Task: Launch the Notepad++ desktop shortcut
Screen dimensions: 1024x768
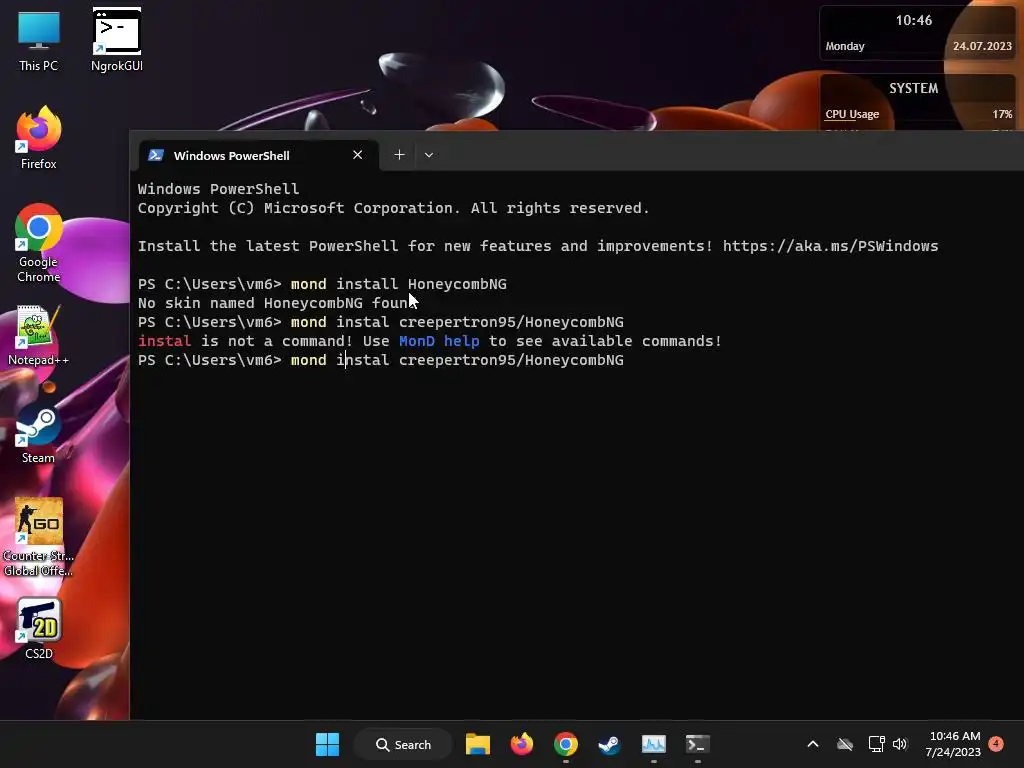Action: click(x=39, y=335)
